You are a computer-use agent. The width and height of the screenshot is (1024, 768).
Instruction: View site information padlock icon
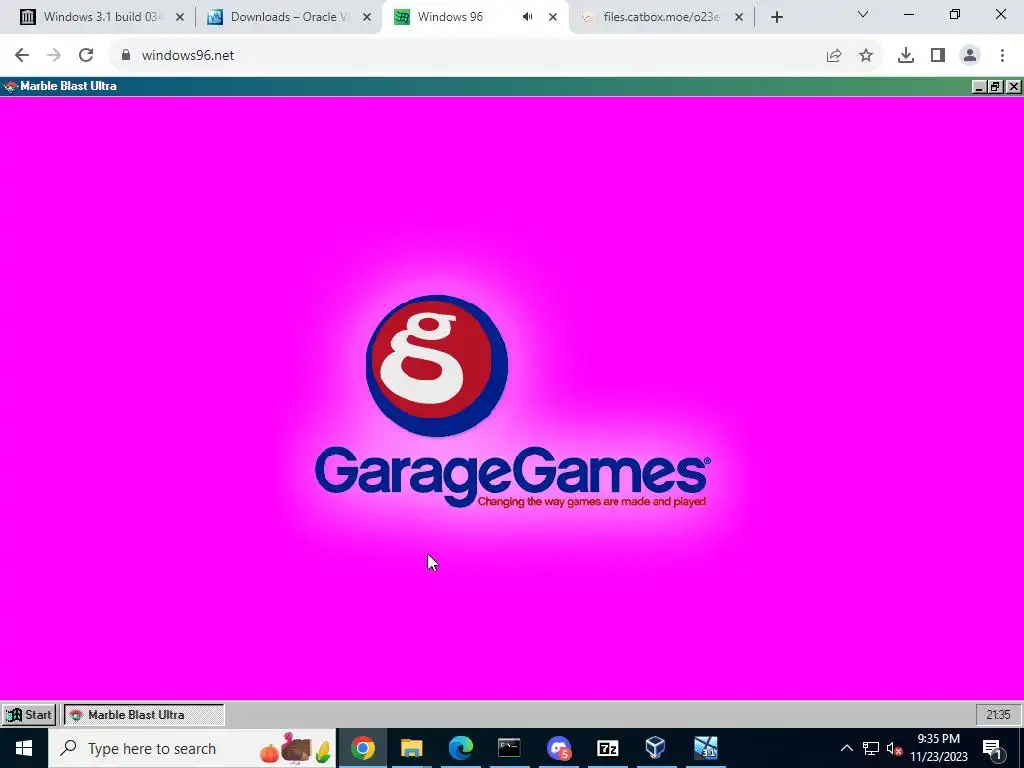click(126, 56)
